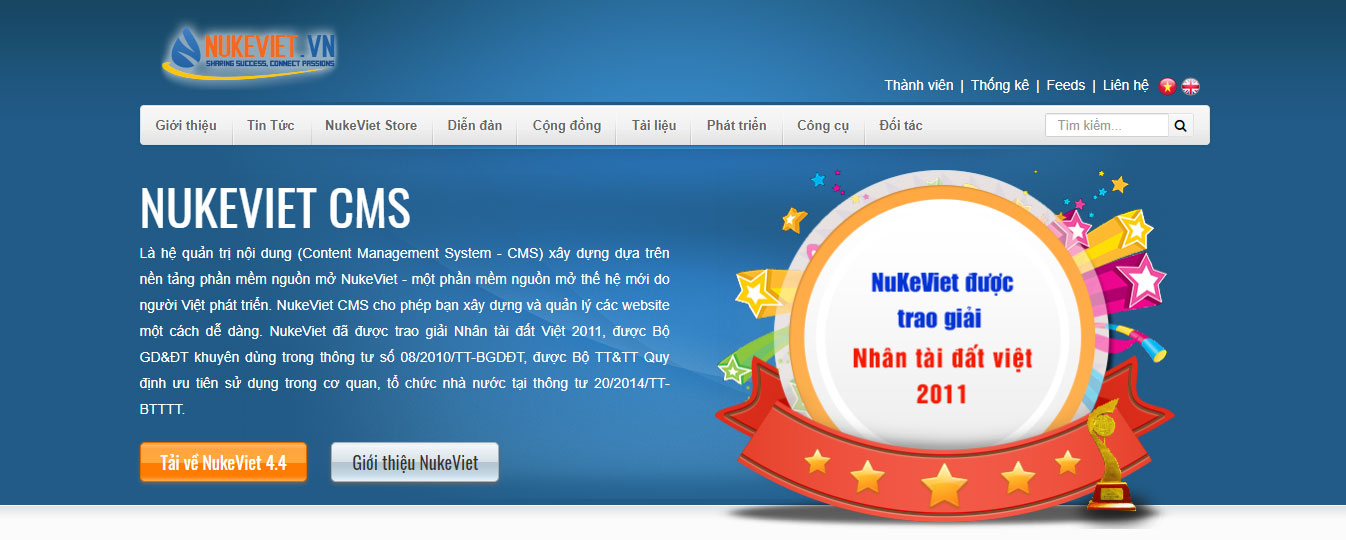Open the Diễn đàn menu item
Image resolution: width=1346 pixels, height=540 pixels.
pyautogui.click(x=475, y=125)
